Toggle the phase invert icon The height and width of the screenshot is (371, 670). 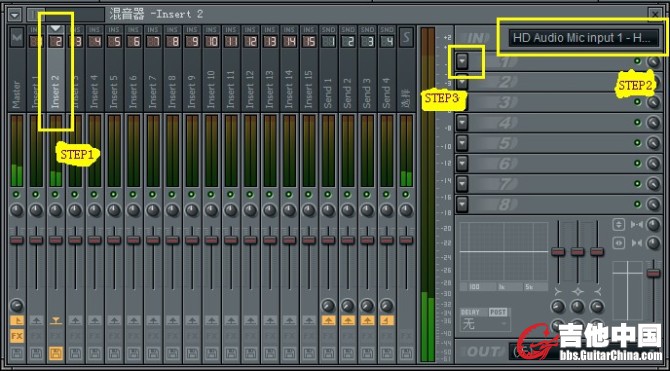[619, 224]
